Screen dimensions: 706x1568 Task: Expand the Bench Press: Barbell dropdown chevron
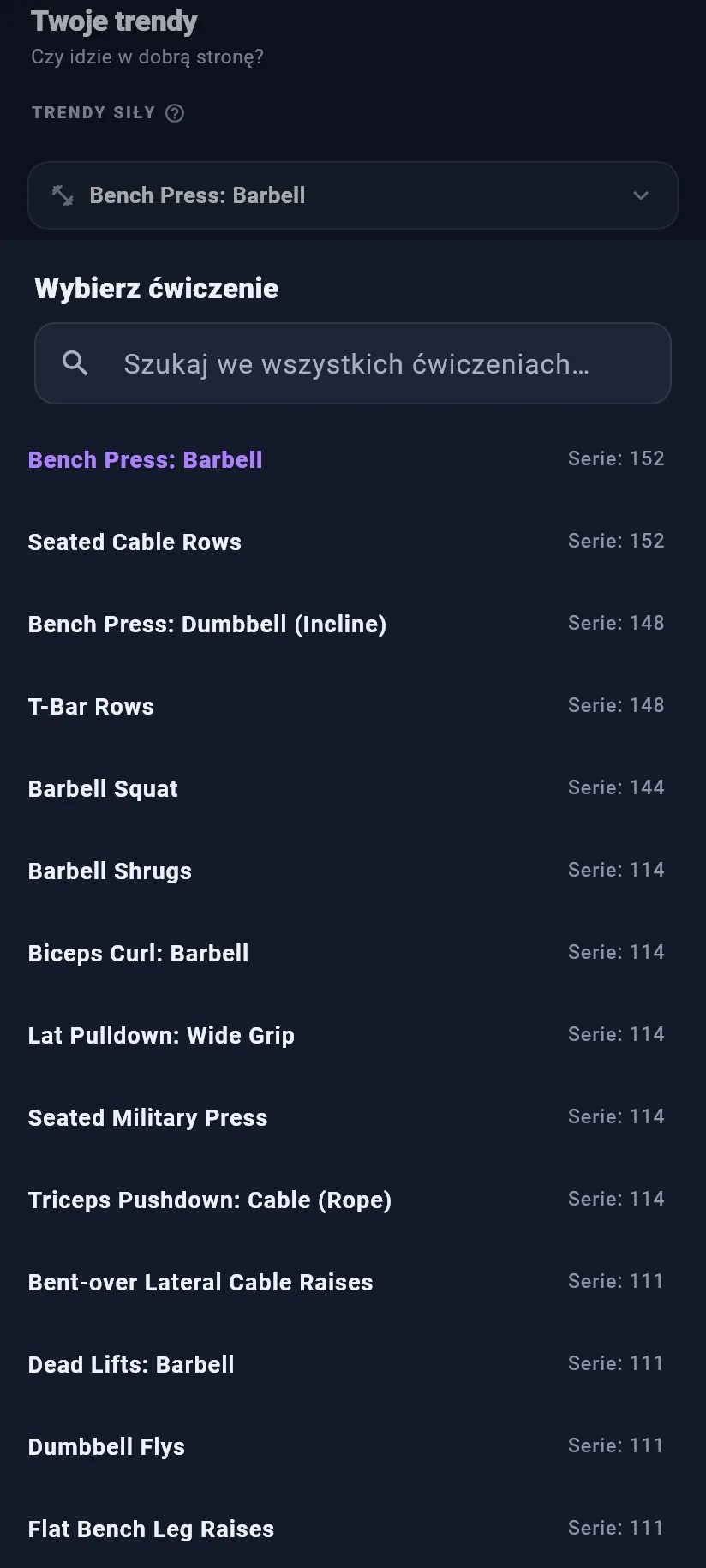[x=641, y=195]
